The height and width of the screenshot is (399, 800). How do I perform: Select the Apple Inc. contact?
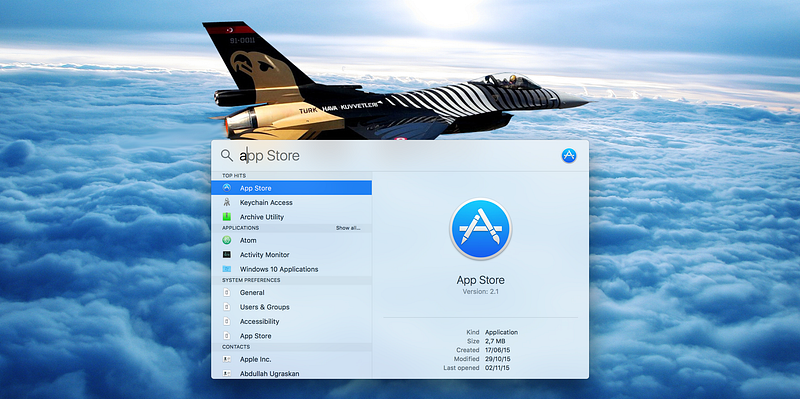(291, 359)
